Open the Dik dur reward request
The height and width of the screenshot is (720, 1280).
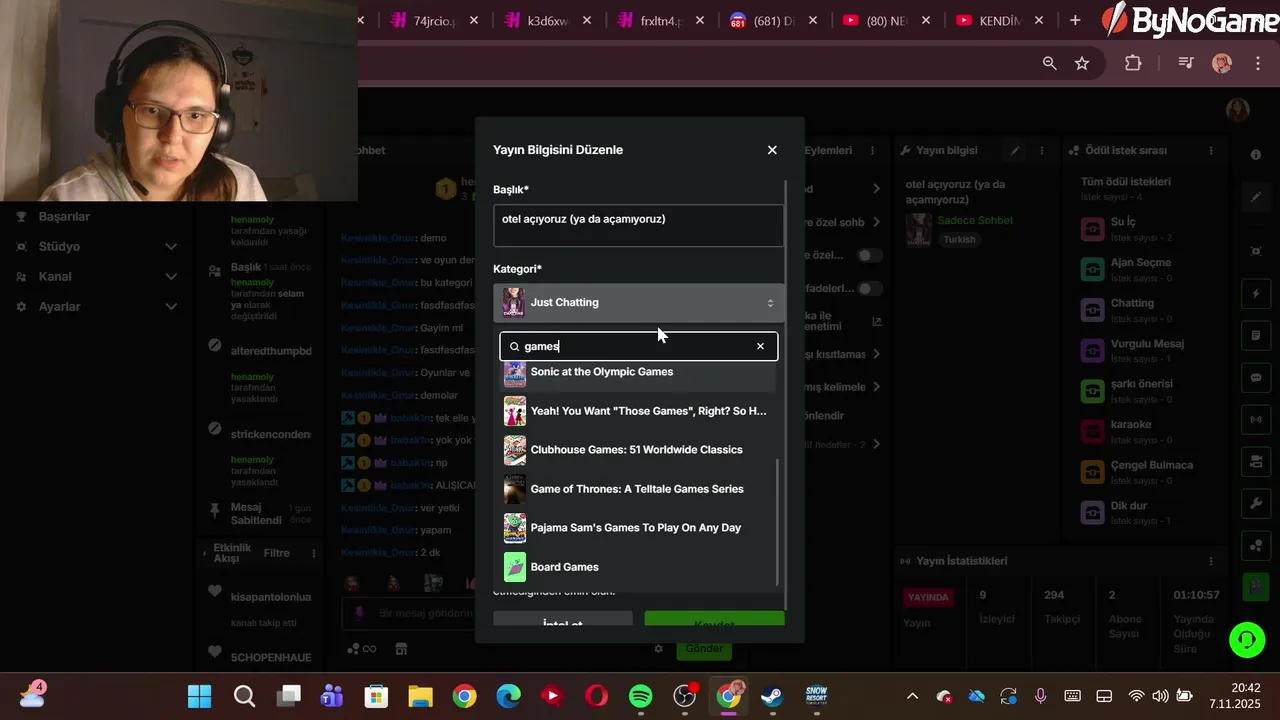click(x=1145, y=512)
